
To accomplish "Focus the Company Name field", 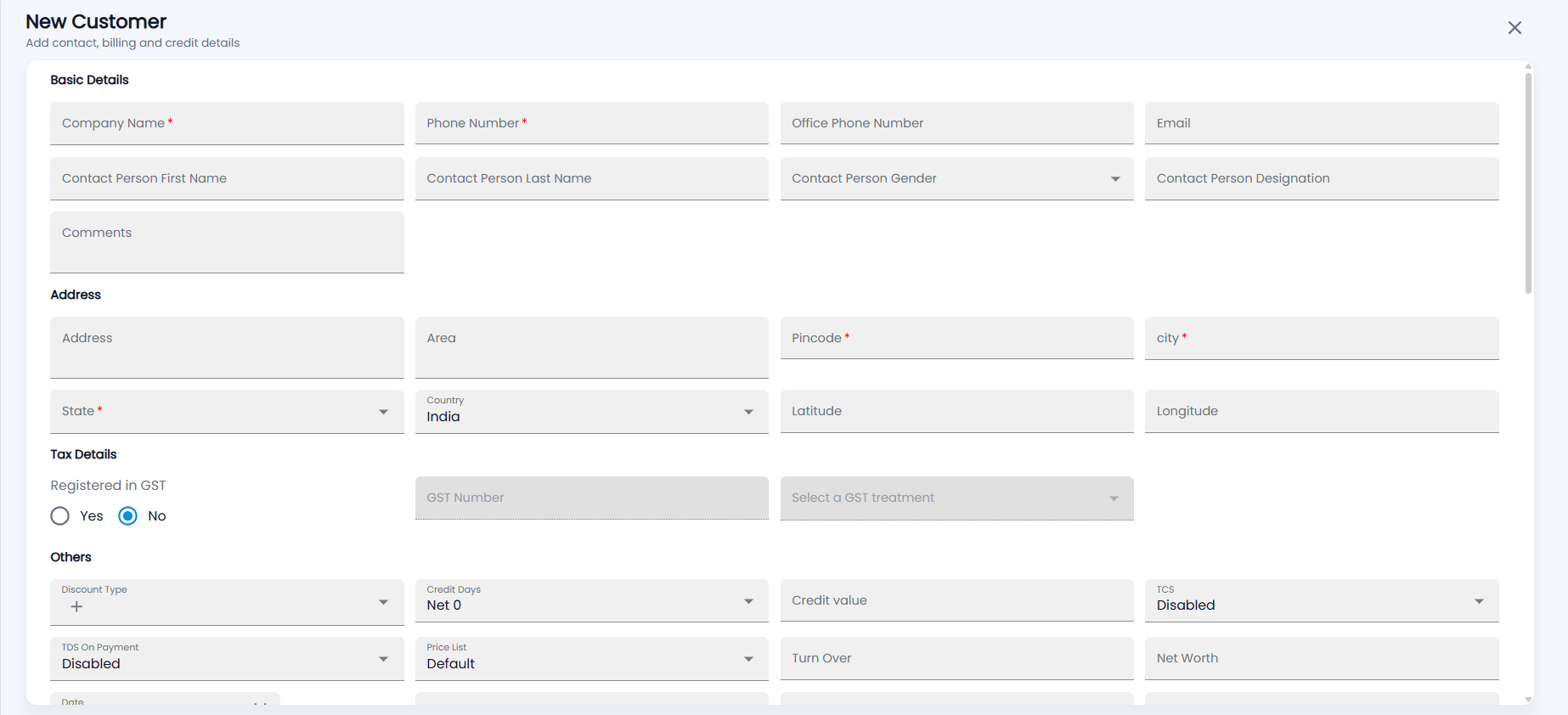I will coord(227,123).
